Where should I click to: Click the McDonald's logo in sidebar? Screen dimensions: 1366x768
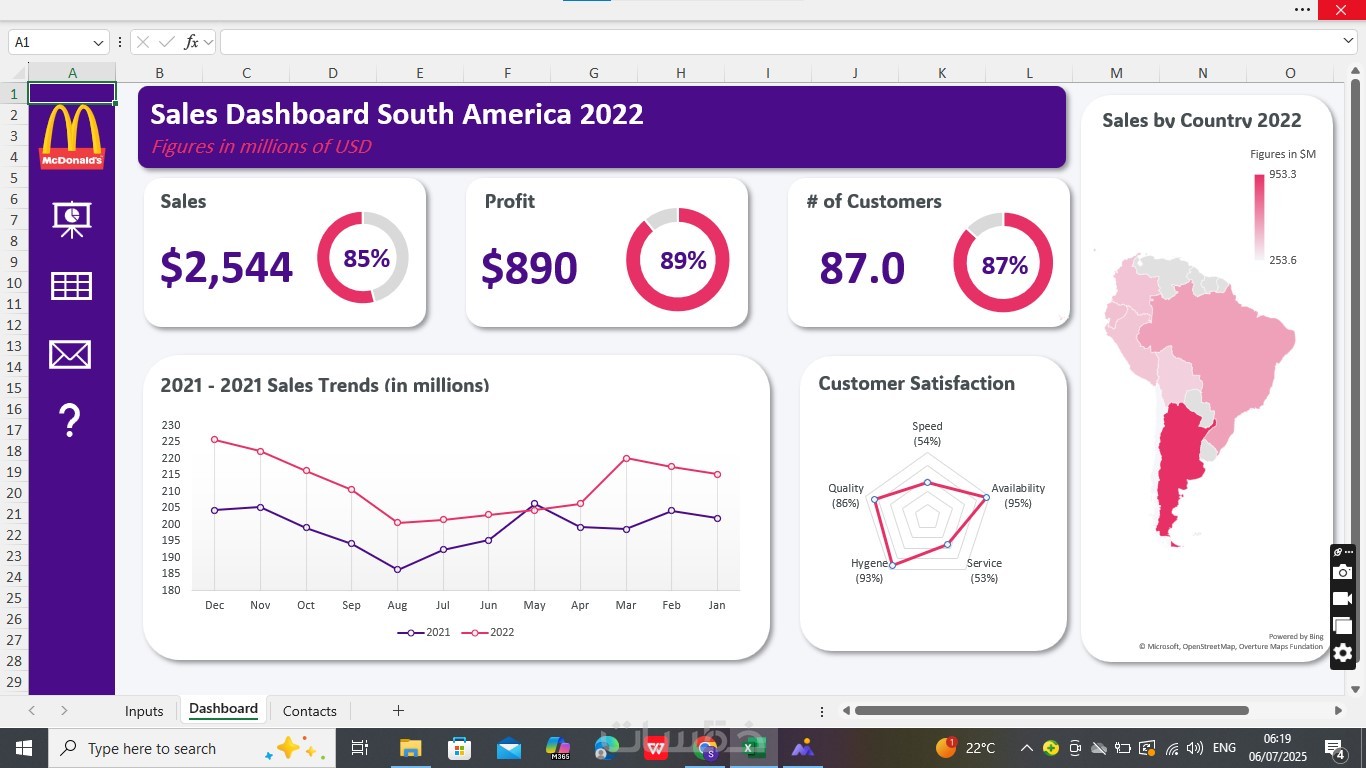tap(72, 137)
